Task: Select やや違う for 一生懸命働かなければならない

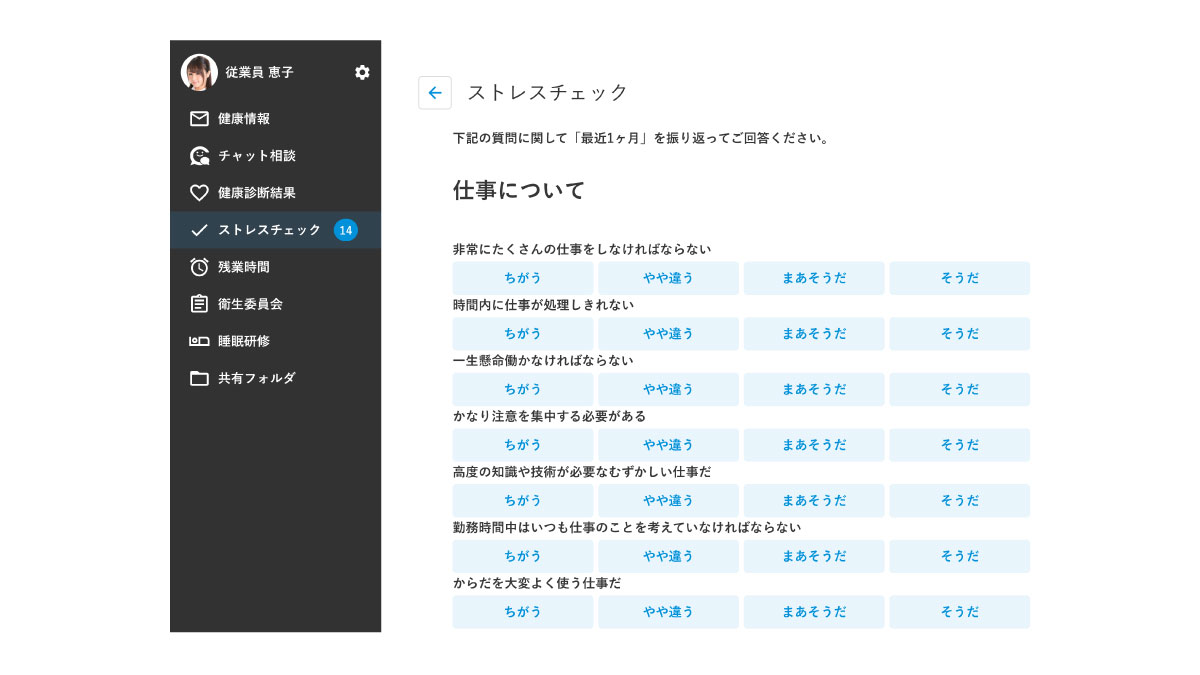Action: 668,389
